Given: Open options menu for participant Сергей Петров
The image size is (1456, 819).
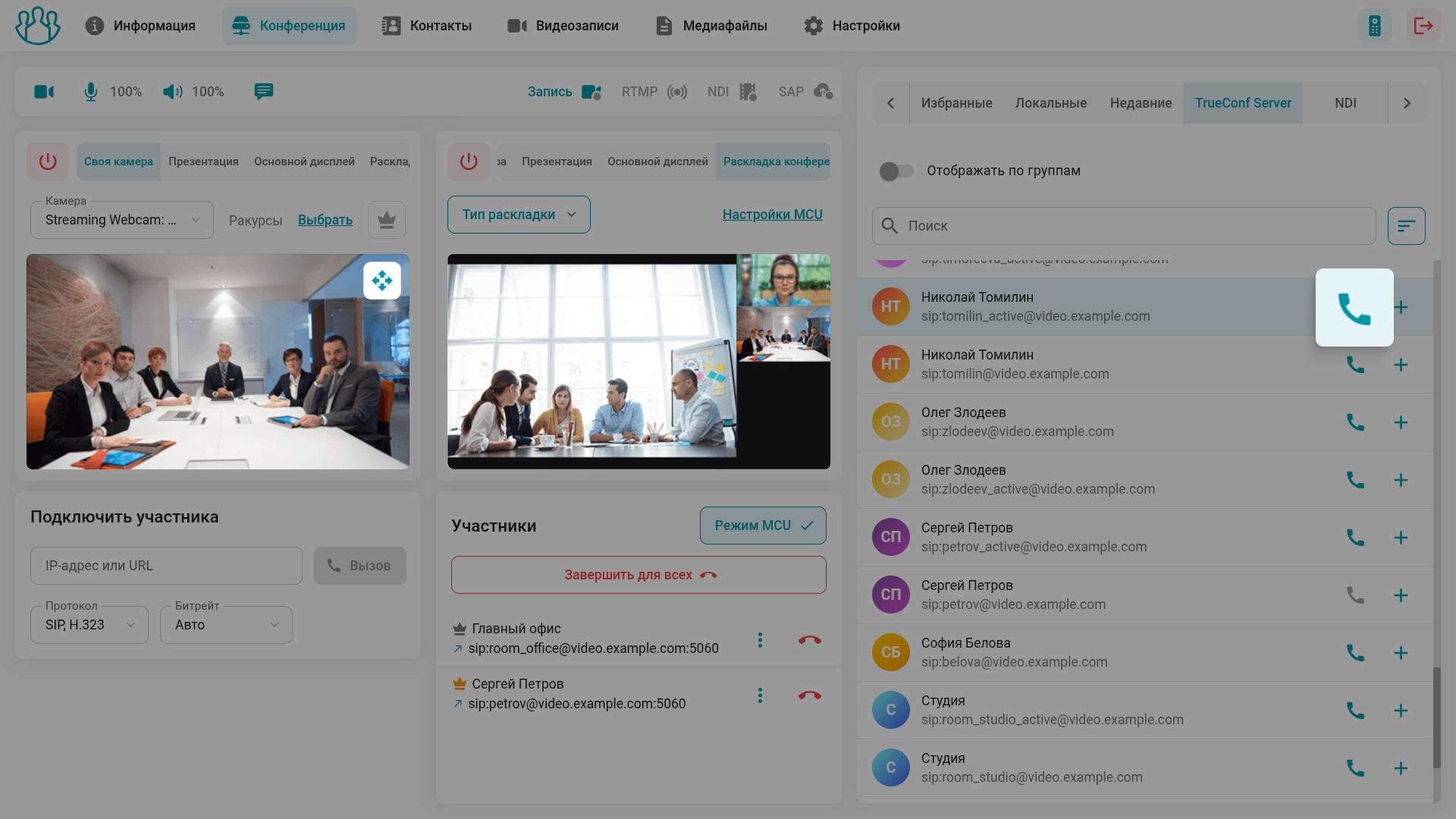Looking at the screenshot, I should pyautogui.click(x=760, y=695).
